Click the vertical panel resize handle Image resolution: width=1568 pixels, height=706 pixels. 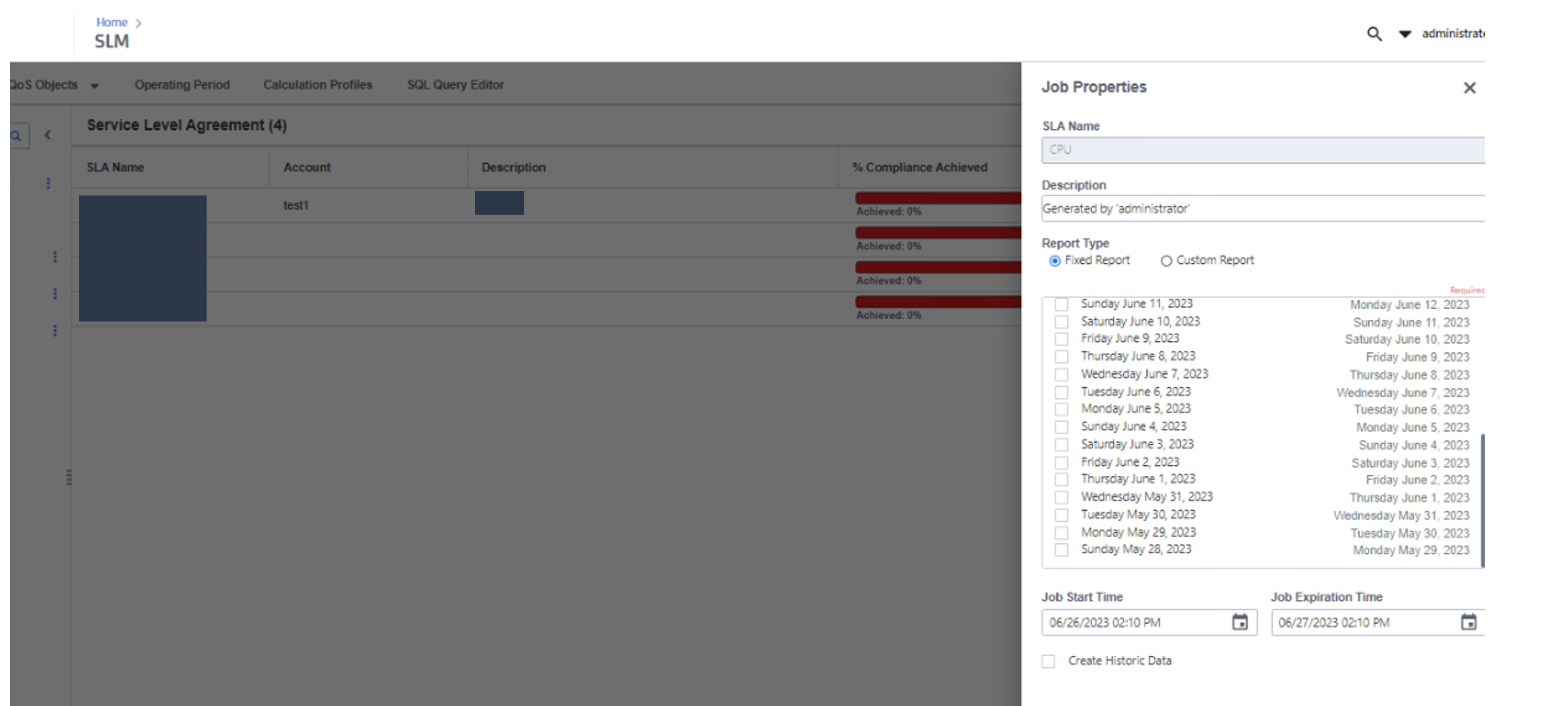[69, 477]
